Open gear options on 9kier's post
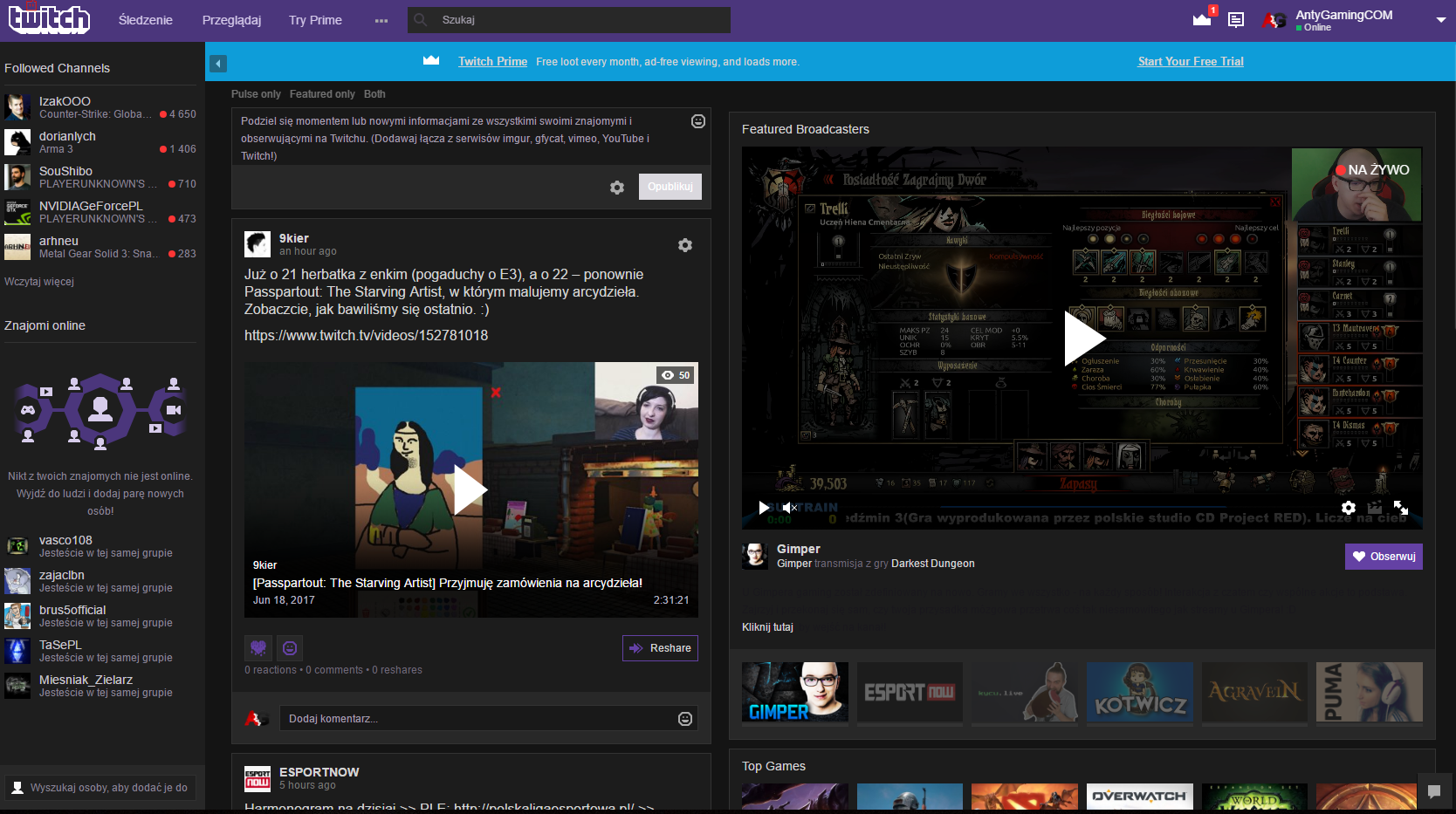The height and width of the screenshot is (814, 1456). pos(685,245)
